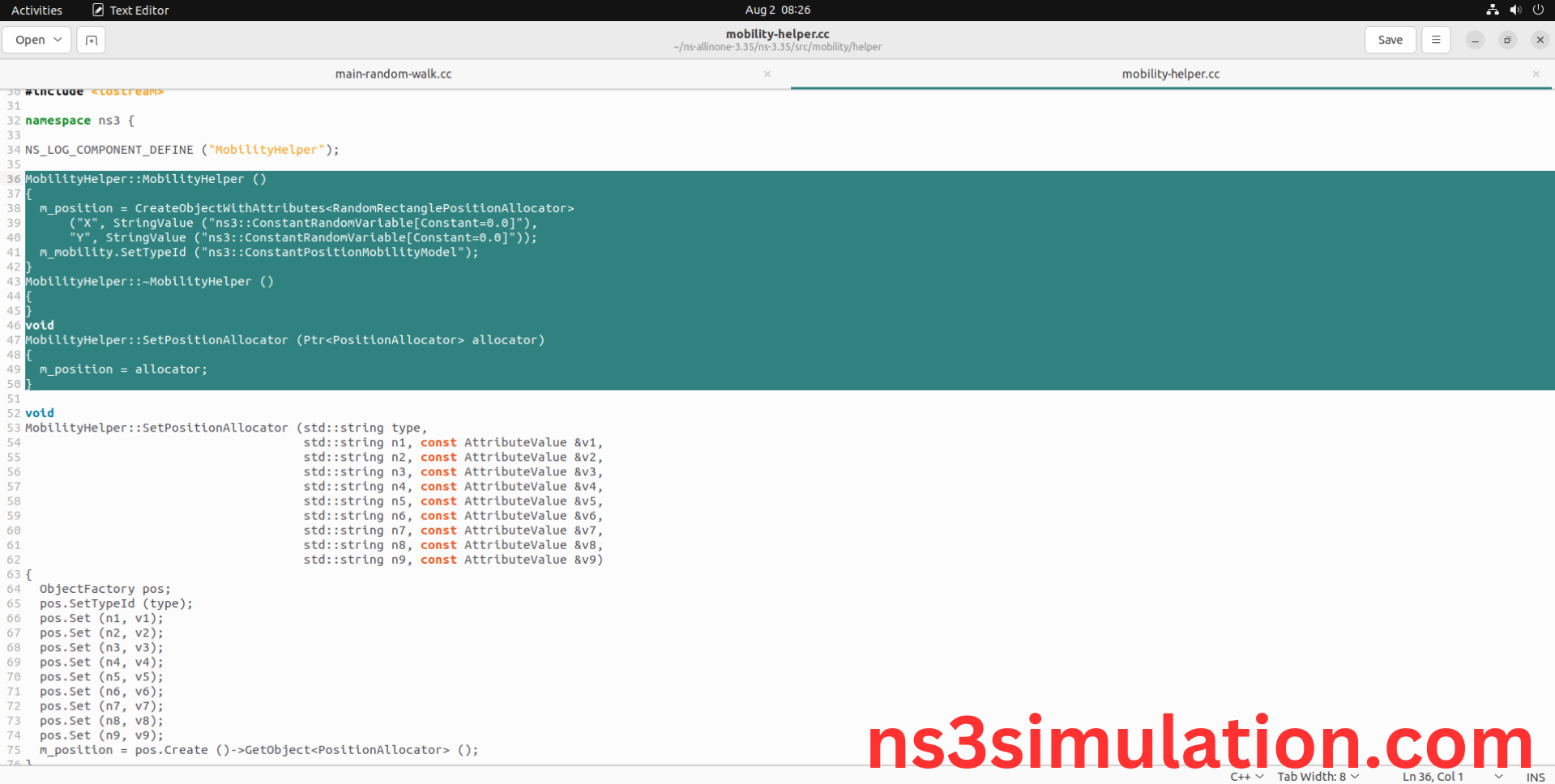Click the volume speaker icon

[1515, 10]
